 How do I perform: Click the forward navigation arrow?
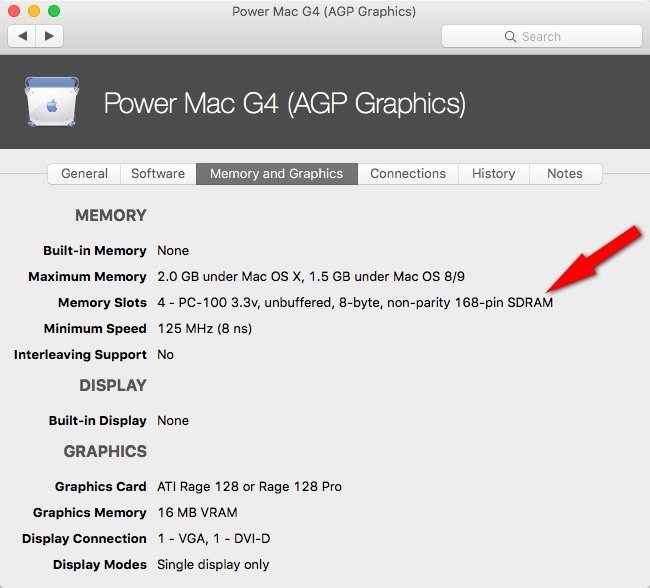pyautogui.click(x=49, y=36)
